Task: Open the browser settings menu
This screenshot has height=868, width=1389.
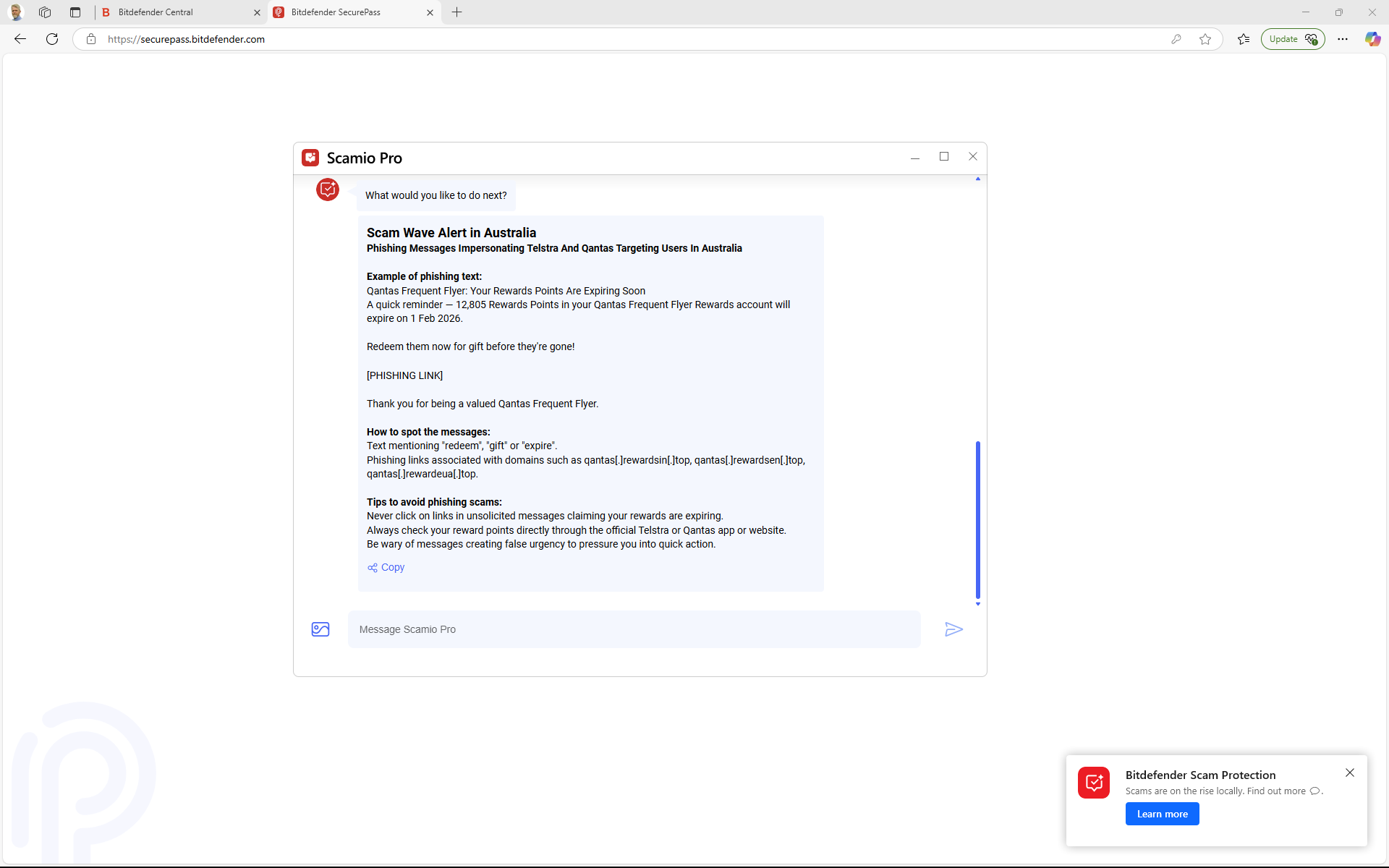Action: tap(1343, 39)
